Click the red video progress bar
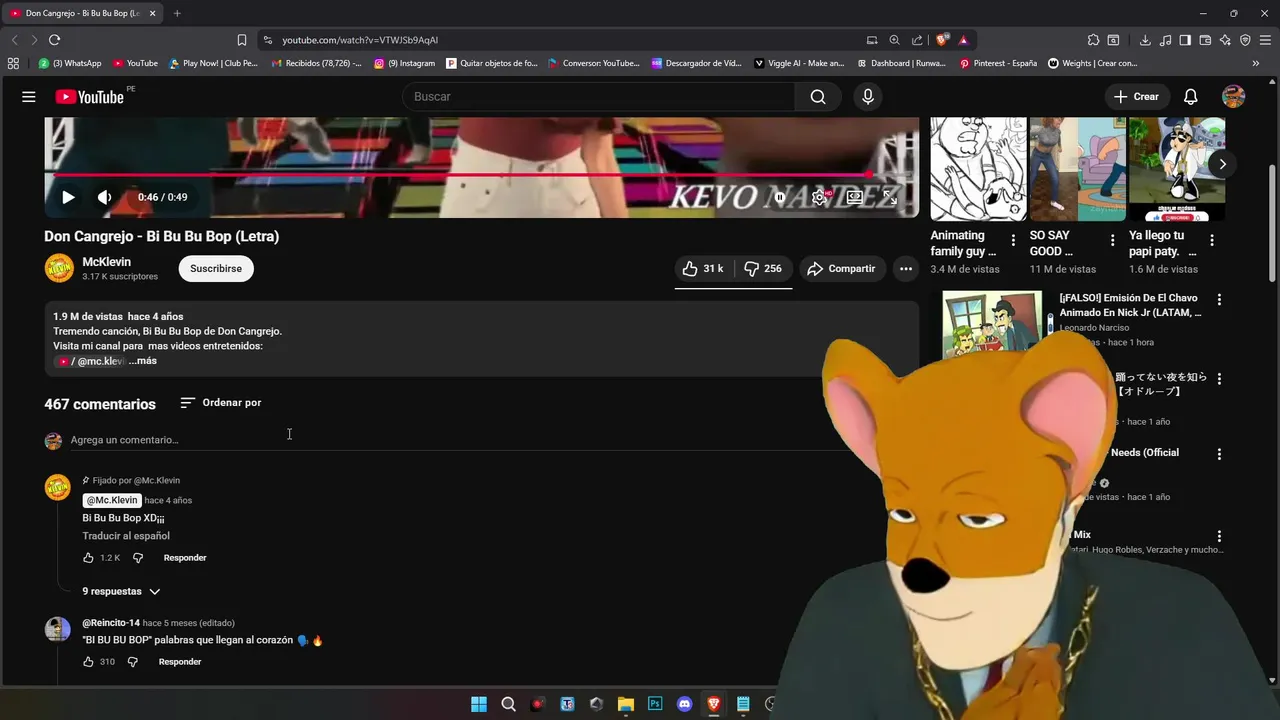This screenshot has height=720, width=1280. [x=481, y=175]
